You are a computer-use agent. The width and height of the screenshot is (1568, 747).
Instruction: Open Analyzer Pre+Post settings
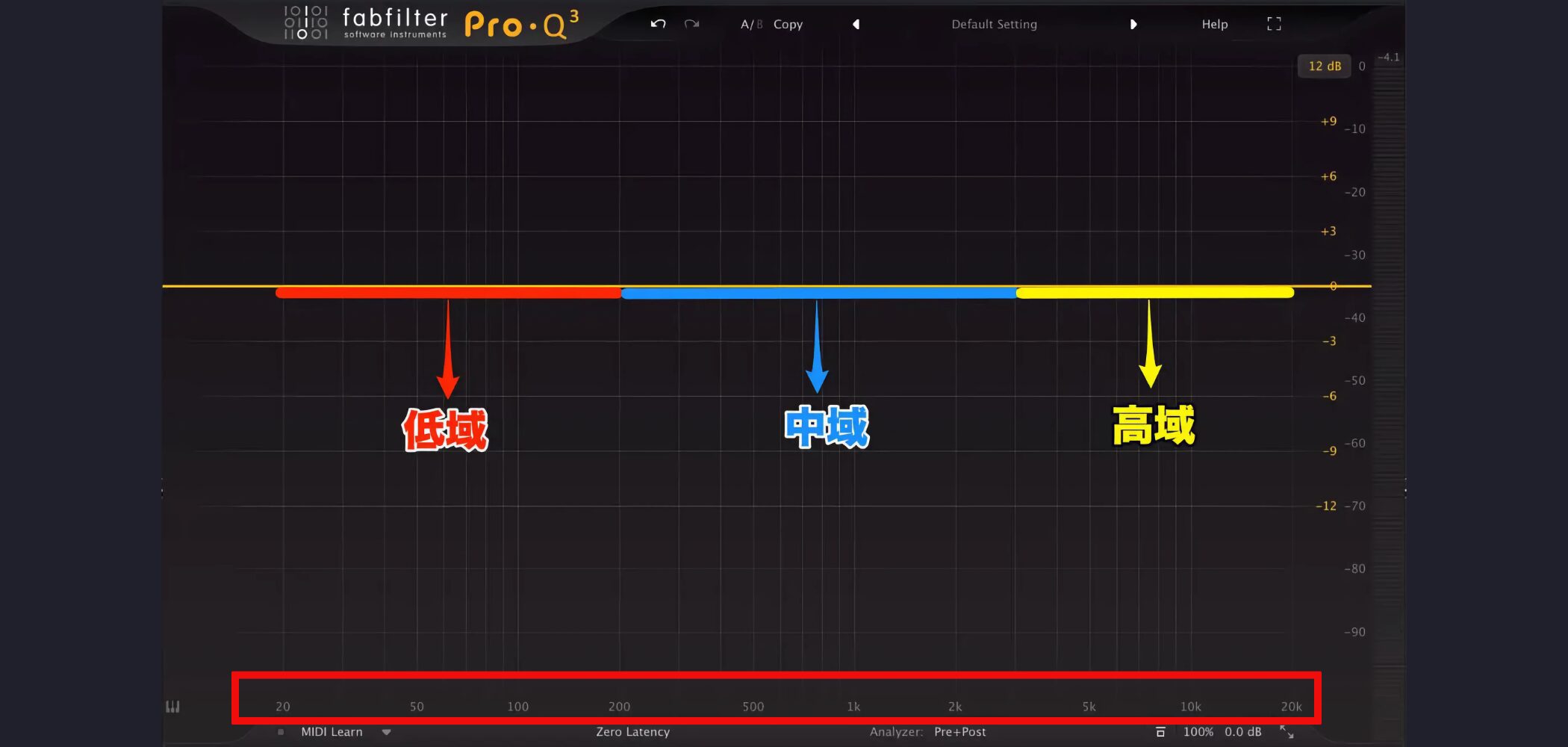pos(927,732)
